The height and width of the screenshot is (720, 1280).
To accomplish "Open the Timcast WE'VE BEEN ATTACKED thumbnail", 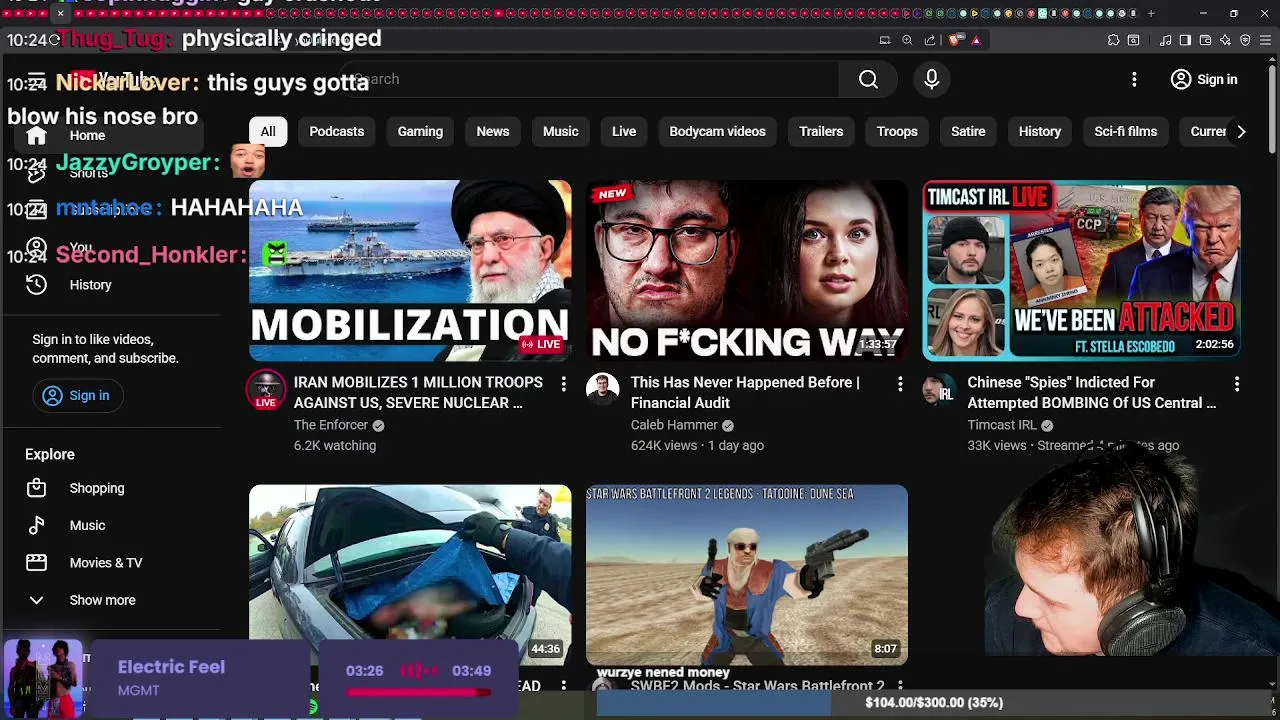I will pos(1081,270).
